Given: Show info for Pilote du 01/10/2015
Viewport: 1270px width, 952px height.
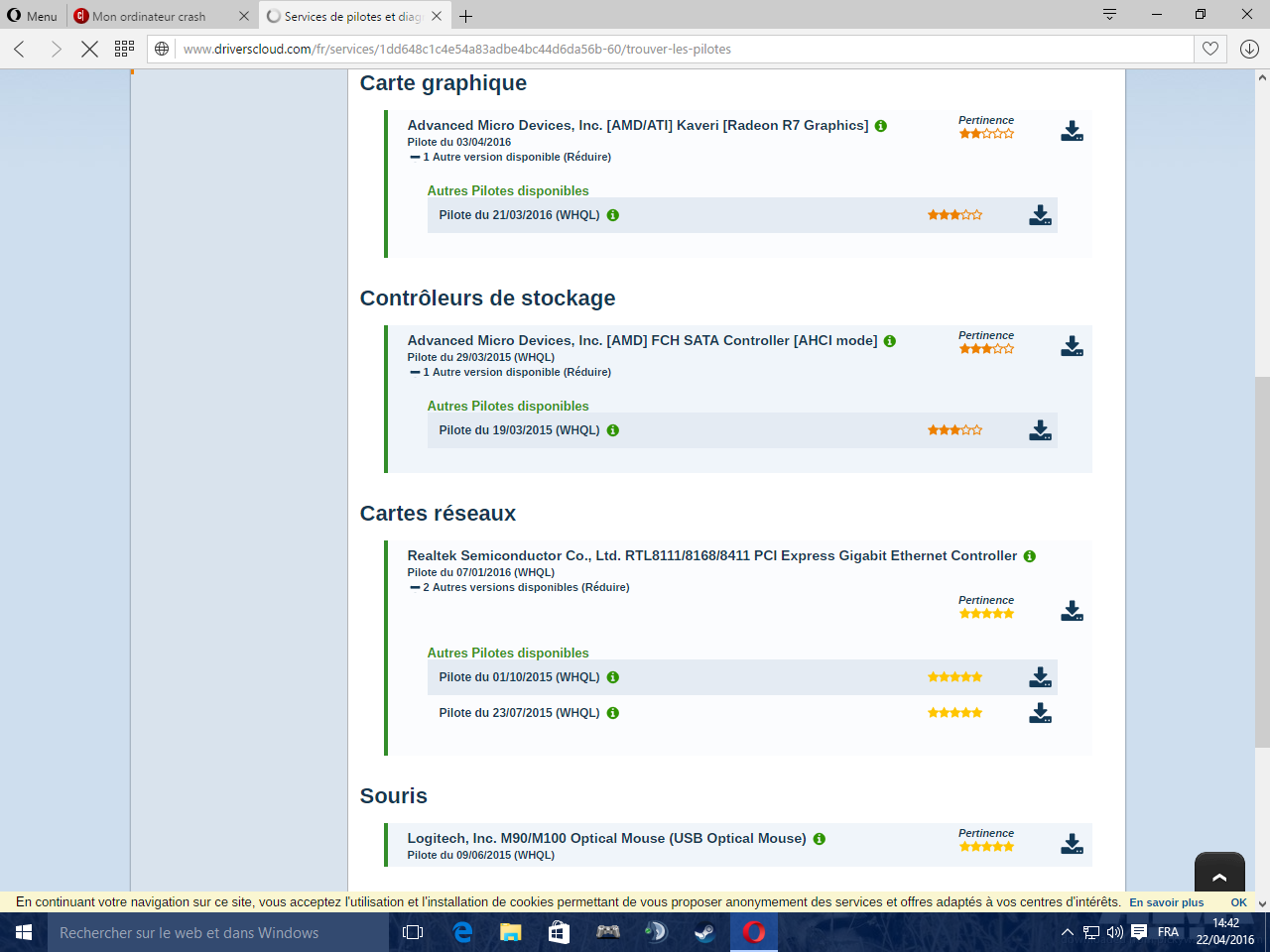Looking at the screenshot, I should [x=613, y=677].
